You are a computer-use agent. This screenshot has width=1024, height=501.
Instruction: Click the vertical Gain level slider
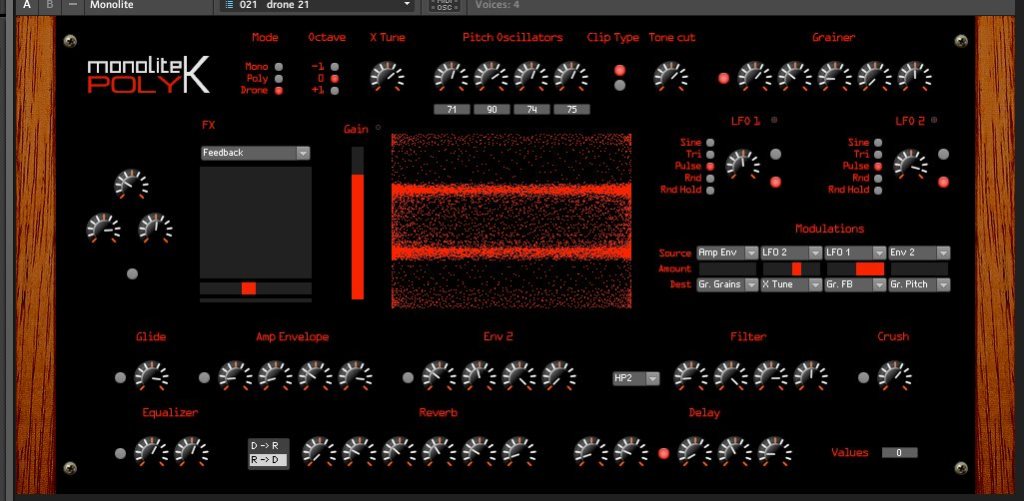358,223
